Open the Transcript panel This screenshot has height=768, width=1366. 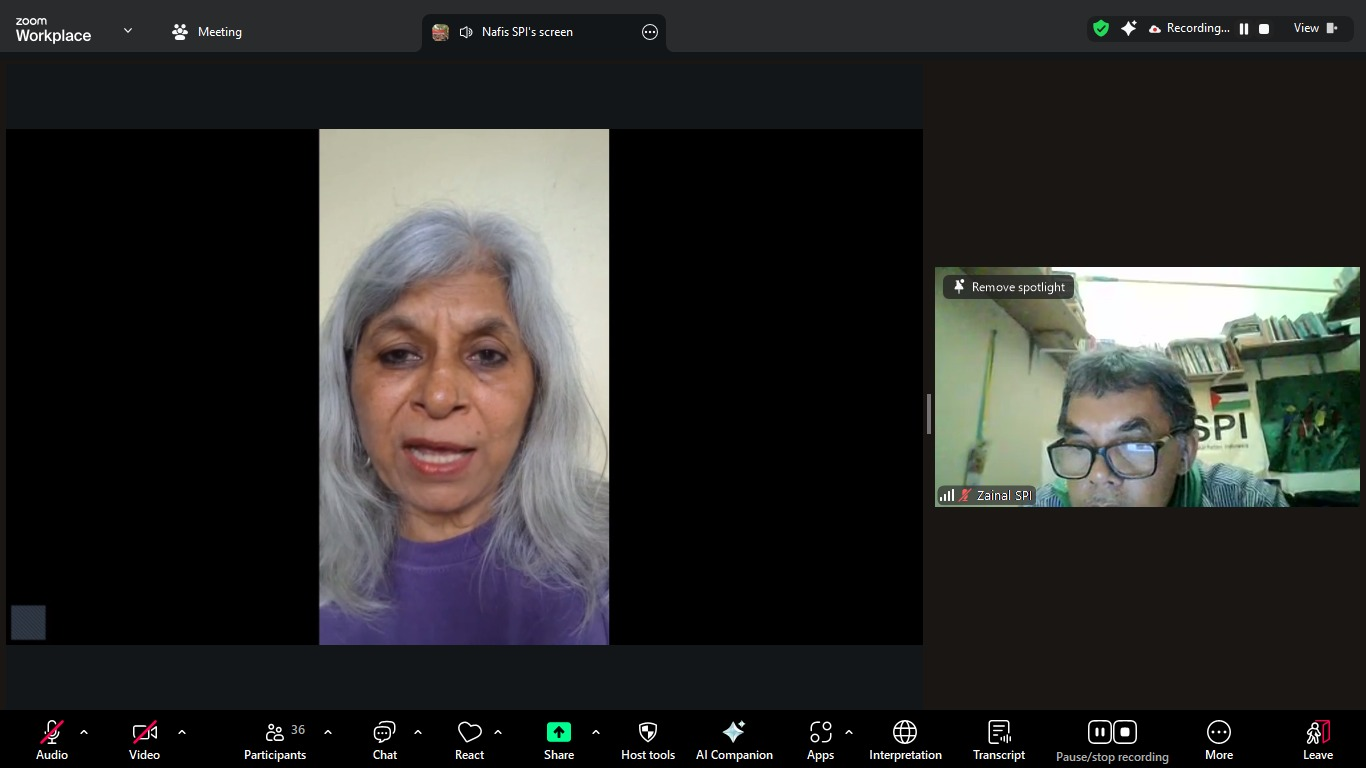pyautogui.click(x=998, y=740)
